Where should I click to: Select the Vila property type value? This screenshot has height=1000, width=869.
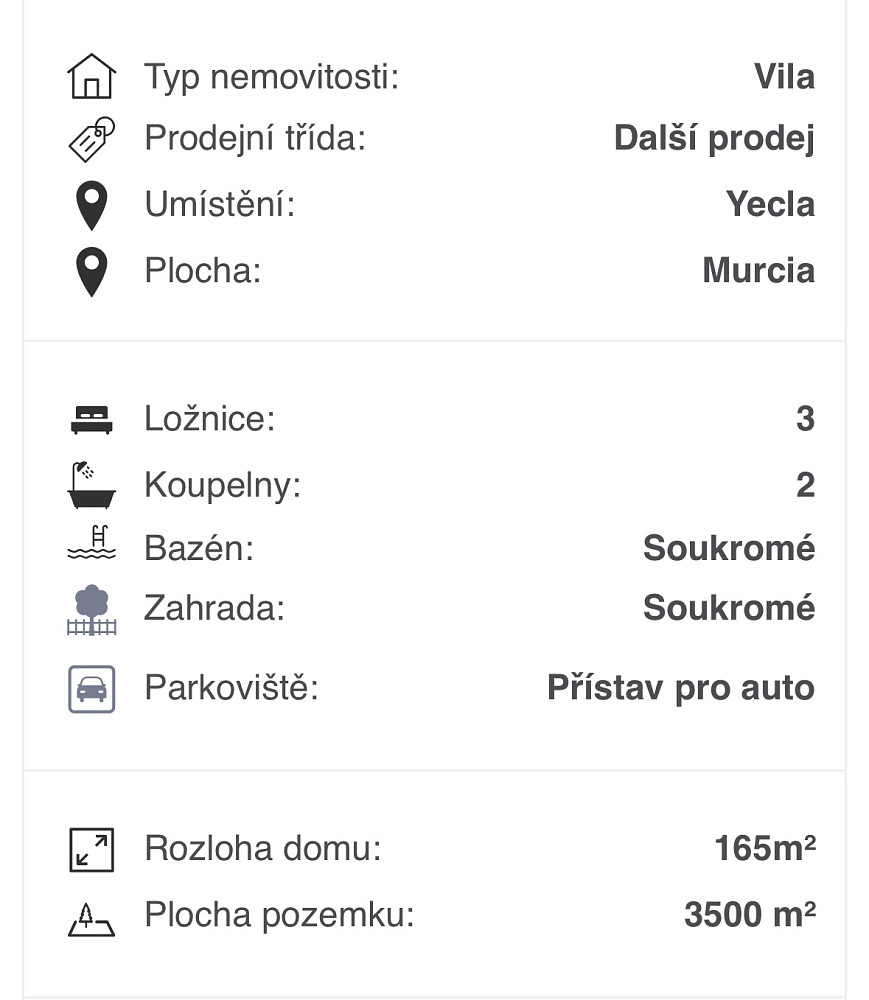coord(784,77)
